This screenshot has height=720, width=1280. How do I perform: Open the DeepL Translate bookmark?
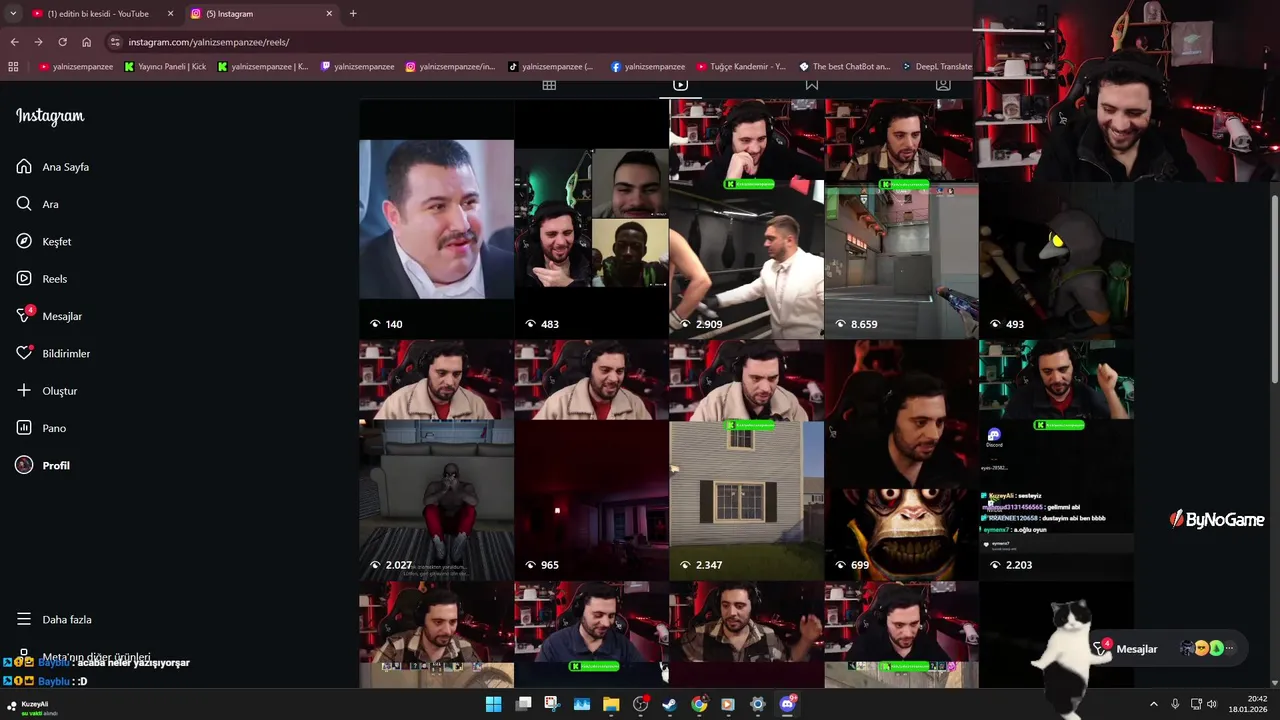click(937, 67)
